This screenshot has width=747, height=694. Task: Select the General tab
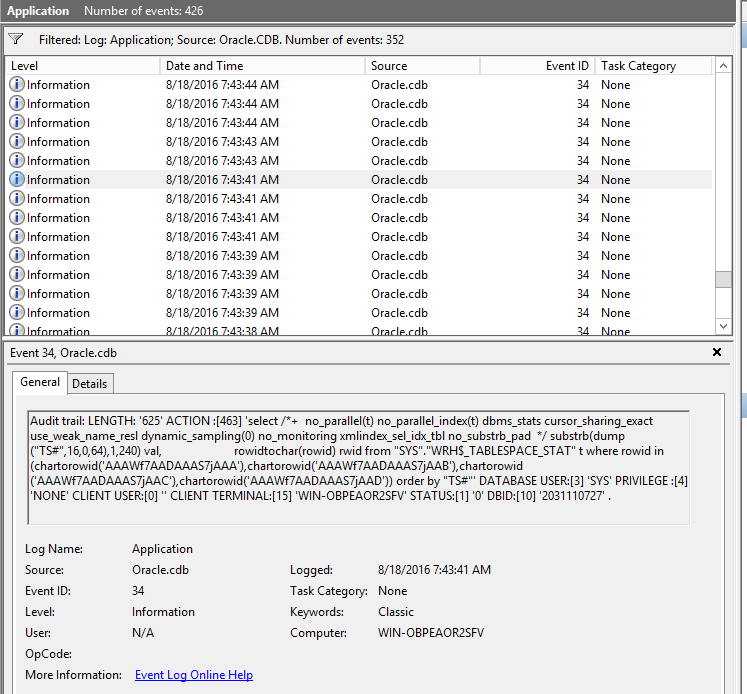(40, 382)
